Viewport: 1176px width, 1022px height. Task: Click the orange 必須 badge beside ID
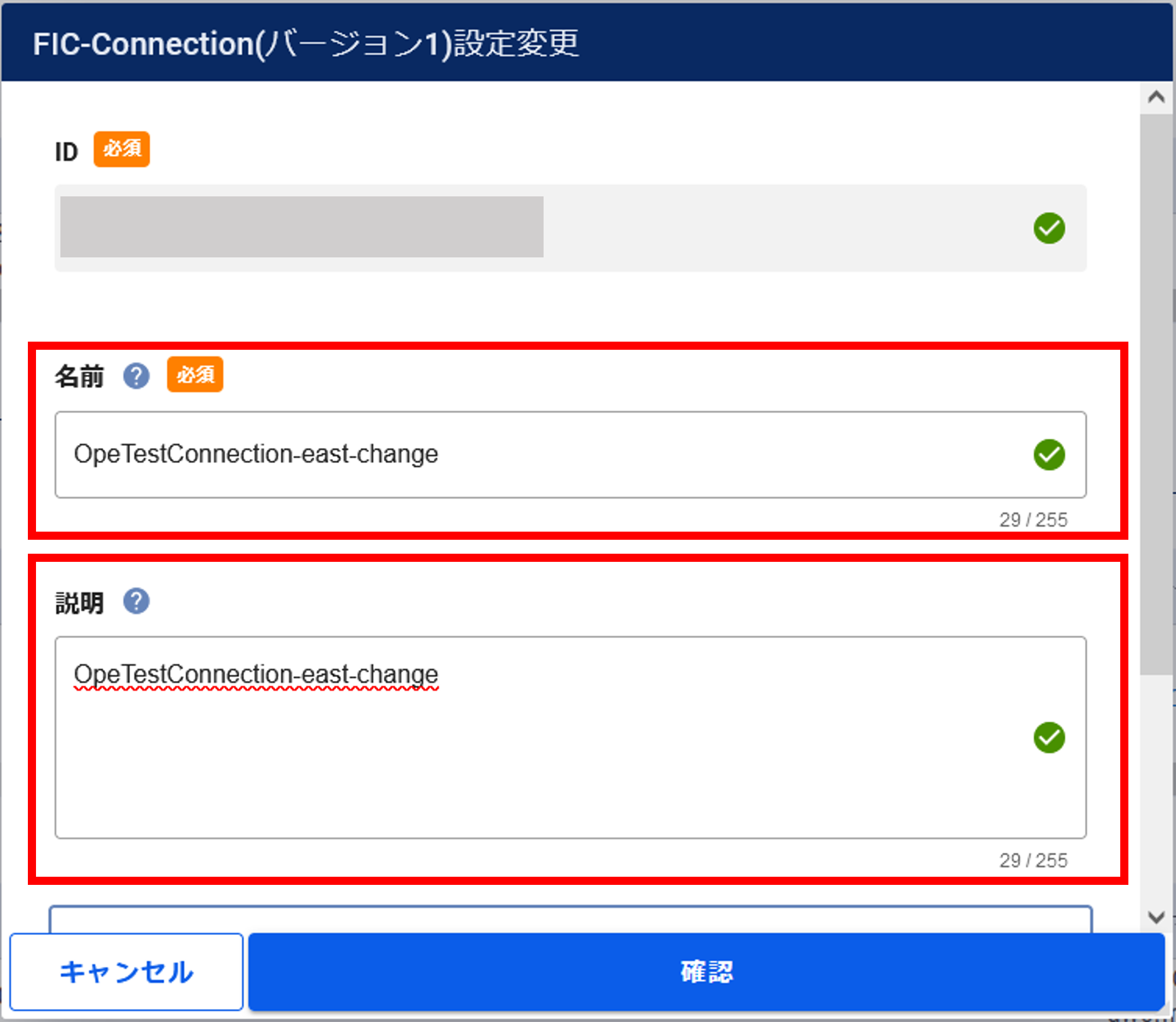pyautogui.click(x=121, y=149)
